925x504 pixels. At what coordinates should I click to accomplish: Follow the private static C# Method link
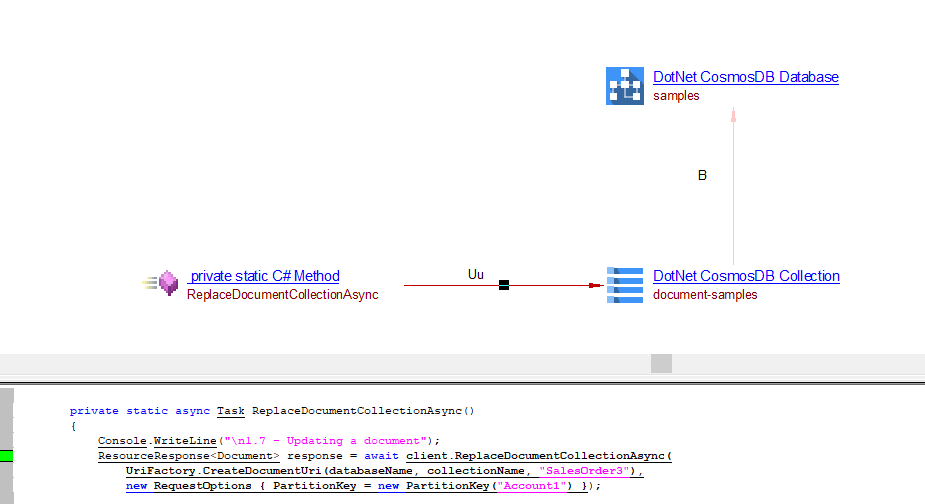tap(264, 276)
